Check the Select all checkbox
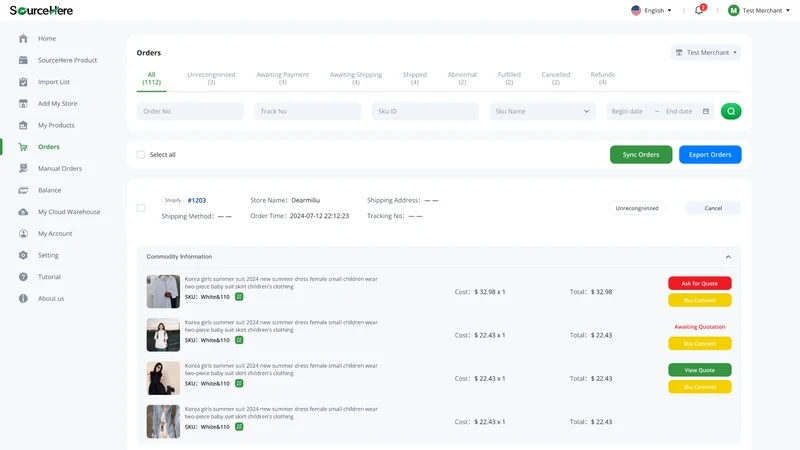Screen dimensions: 800x450 141,155
